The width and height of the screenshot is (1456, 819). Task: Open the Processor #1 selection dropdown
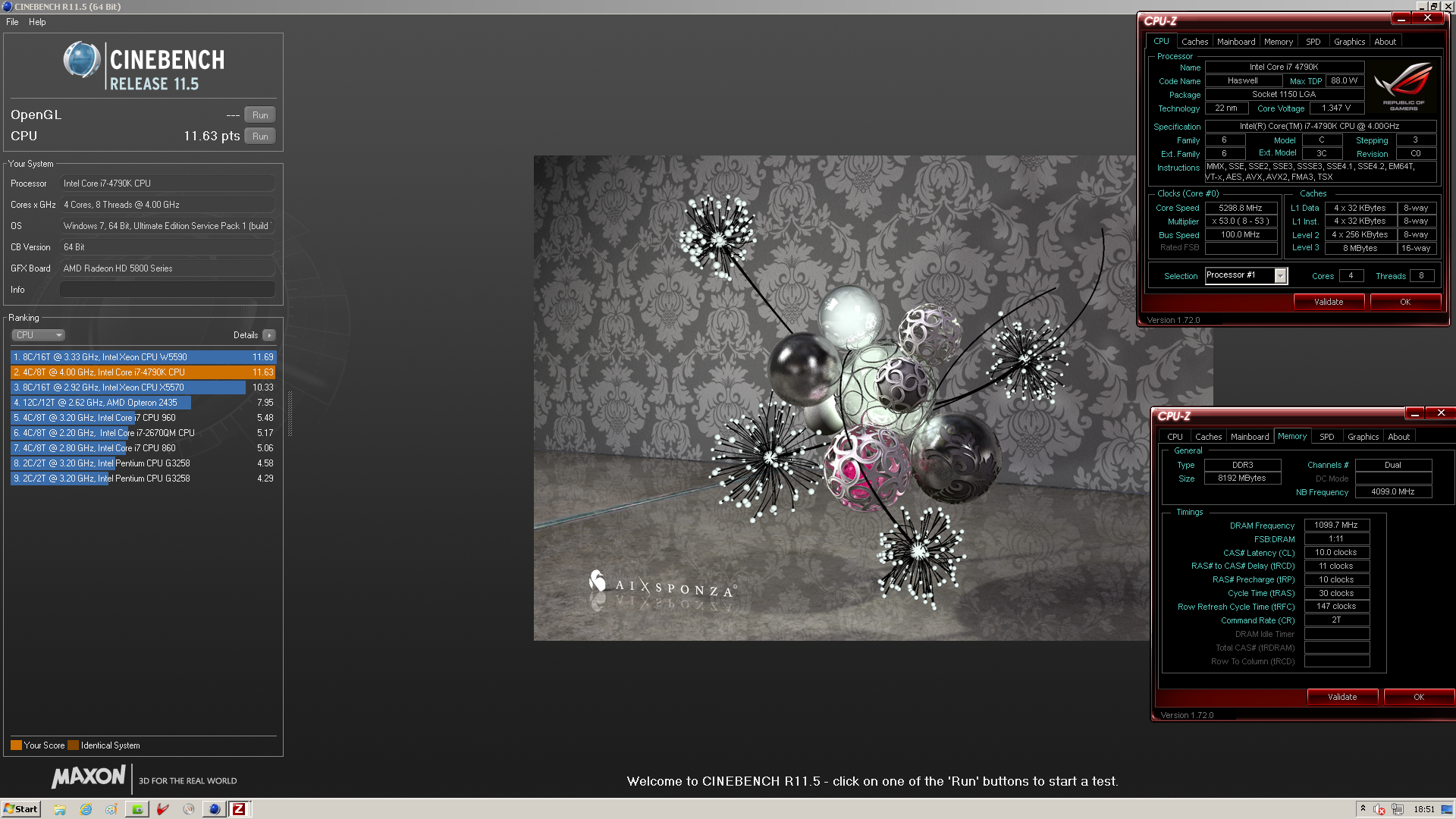tap(1281, 276)
